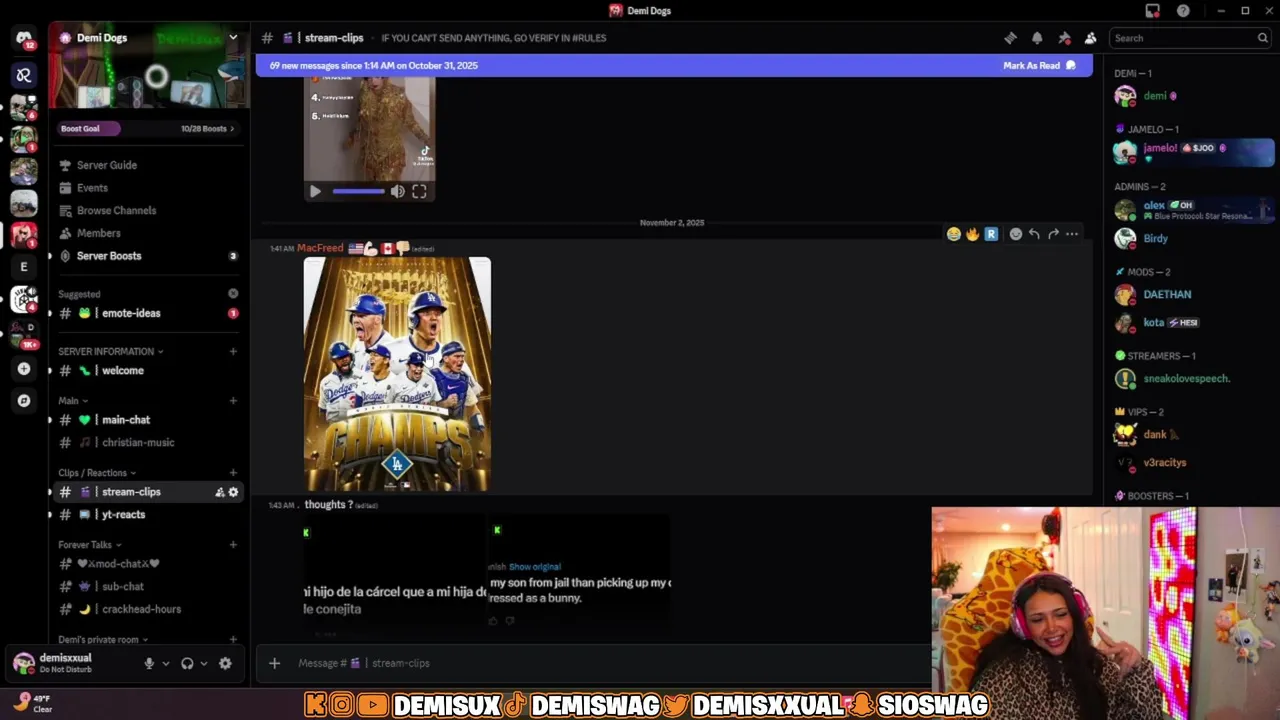Open welcome channel
The height and width of the screenshot is (720, 1280).
coord(148,370)
